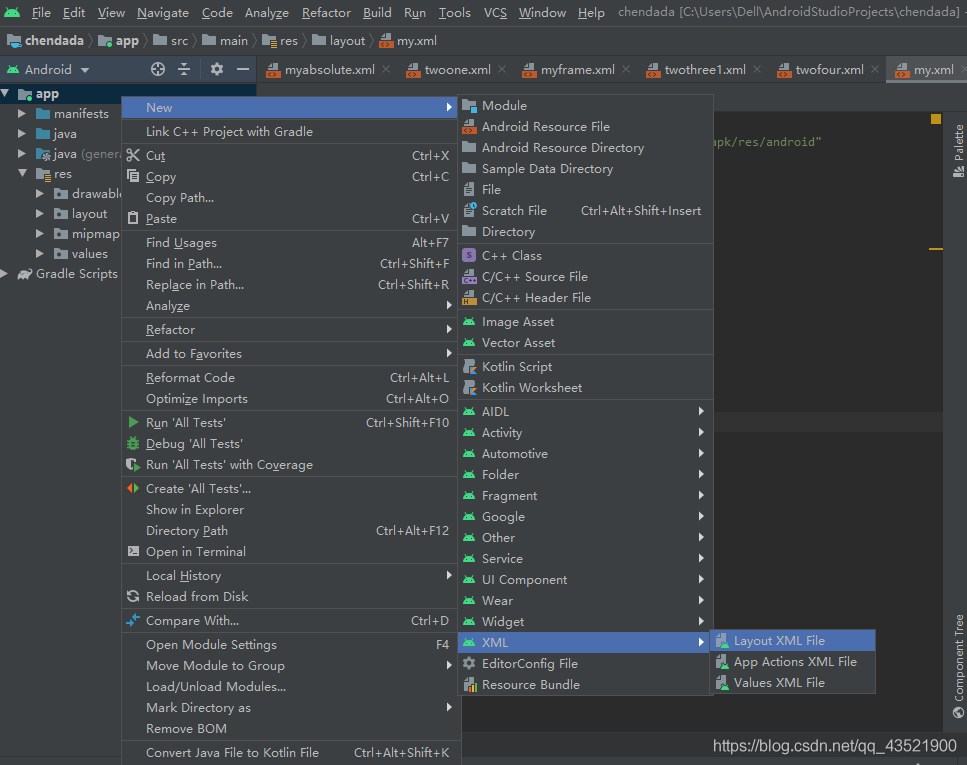Expand the mipmap folder
Screen dimensions: 967x765
(39, 234)
